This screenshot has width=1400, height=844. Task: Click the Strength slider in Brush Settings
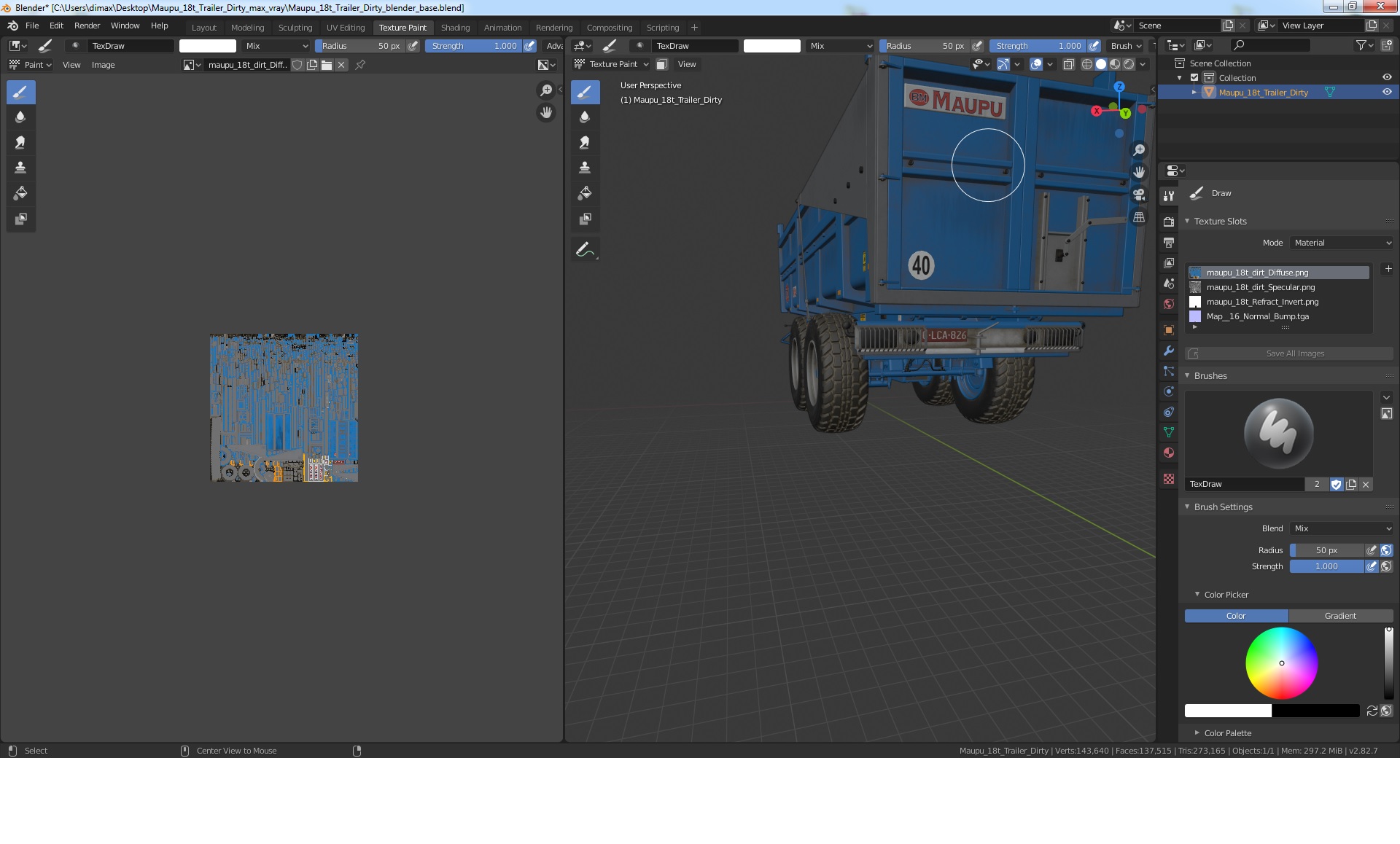(1326, 566)
